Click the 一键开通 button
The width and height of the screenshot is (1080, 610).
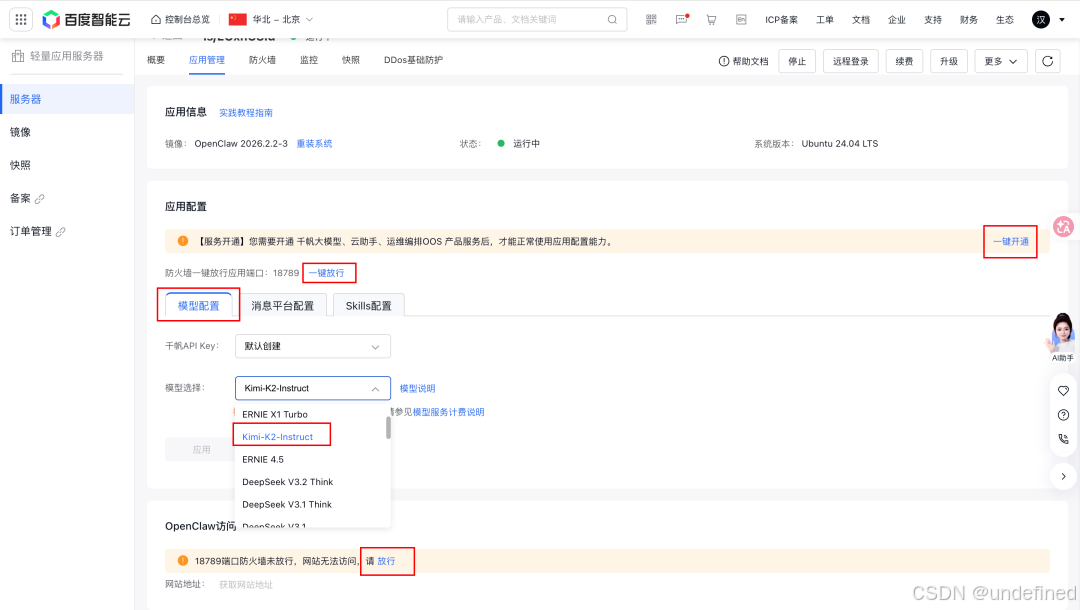[x=1010, y=242]
